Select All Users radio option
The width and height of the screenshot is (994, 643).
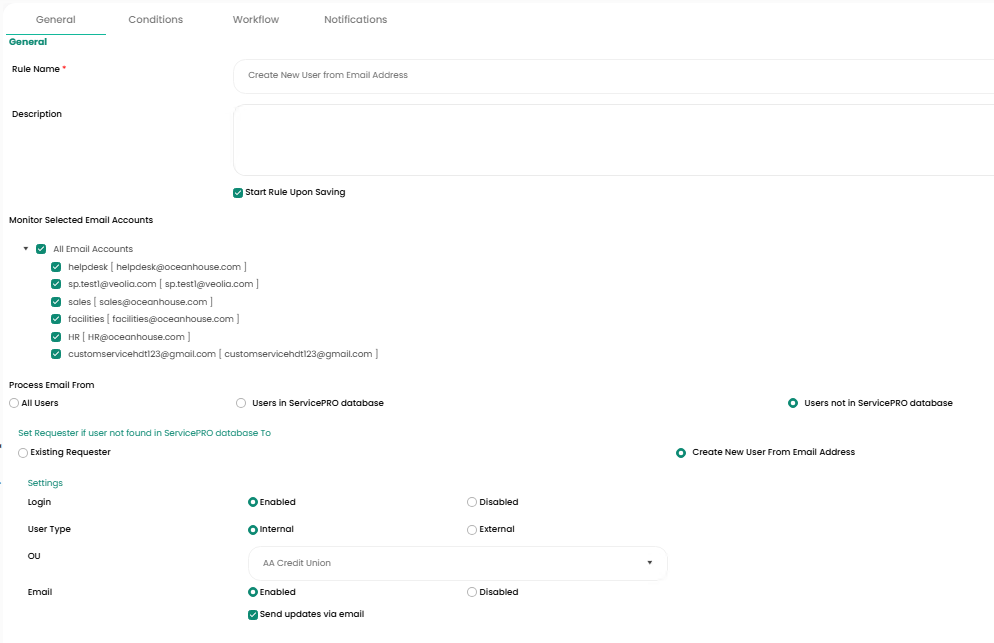[x=14, y=403]
